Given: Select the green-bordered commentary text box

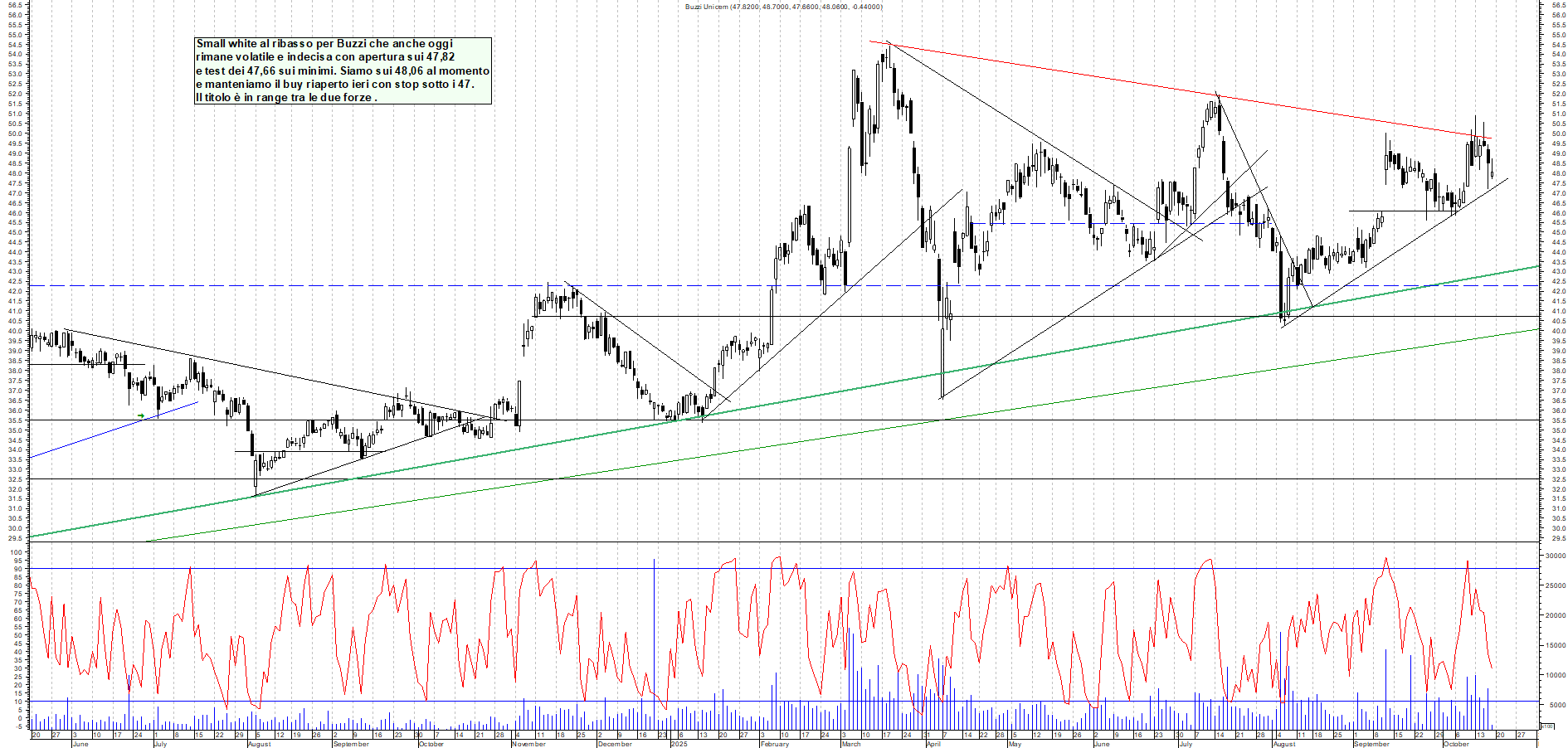Looking at the screenshot, I should coord(343,70).
